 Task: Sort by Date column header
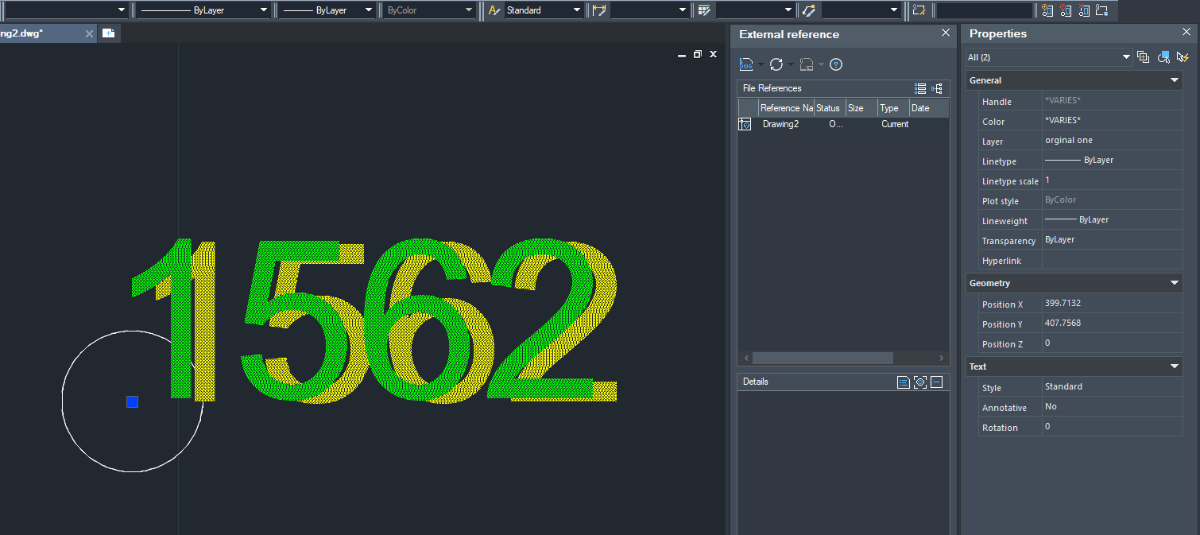point(928,107)
